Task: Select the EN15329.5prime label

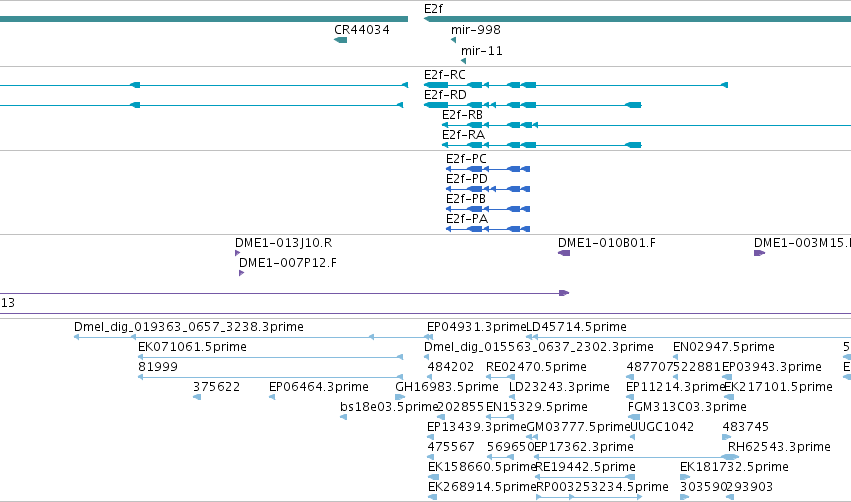Action: pyautogui.click(x=537, y=408)
